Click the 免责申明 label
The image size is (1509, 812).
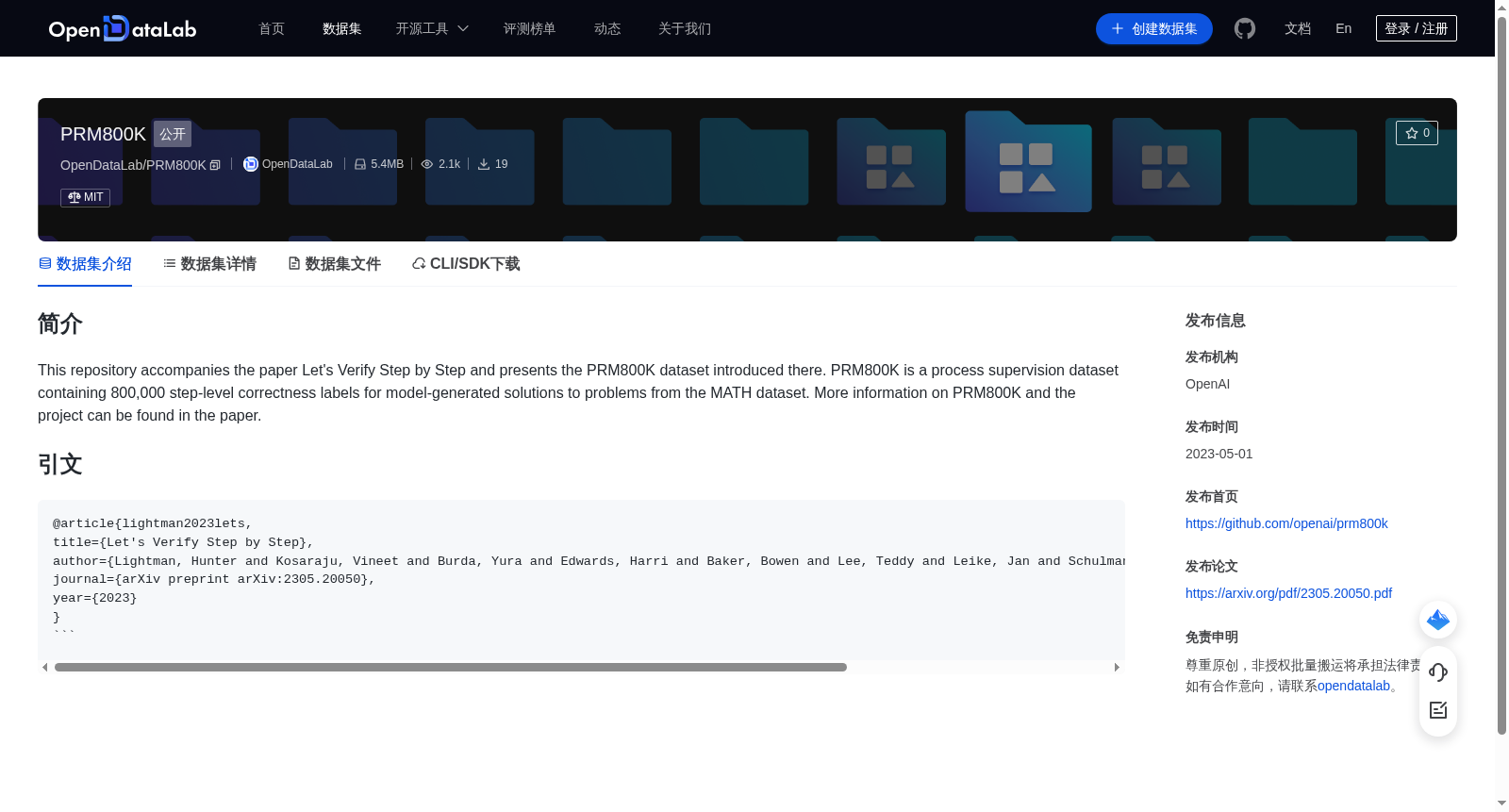tap(1212, 638)
